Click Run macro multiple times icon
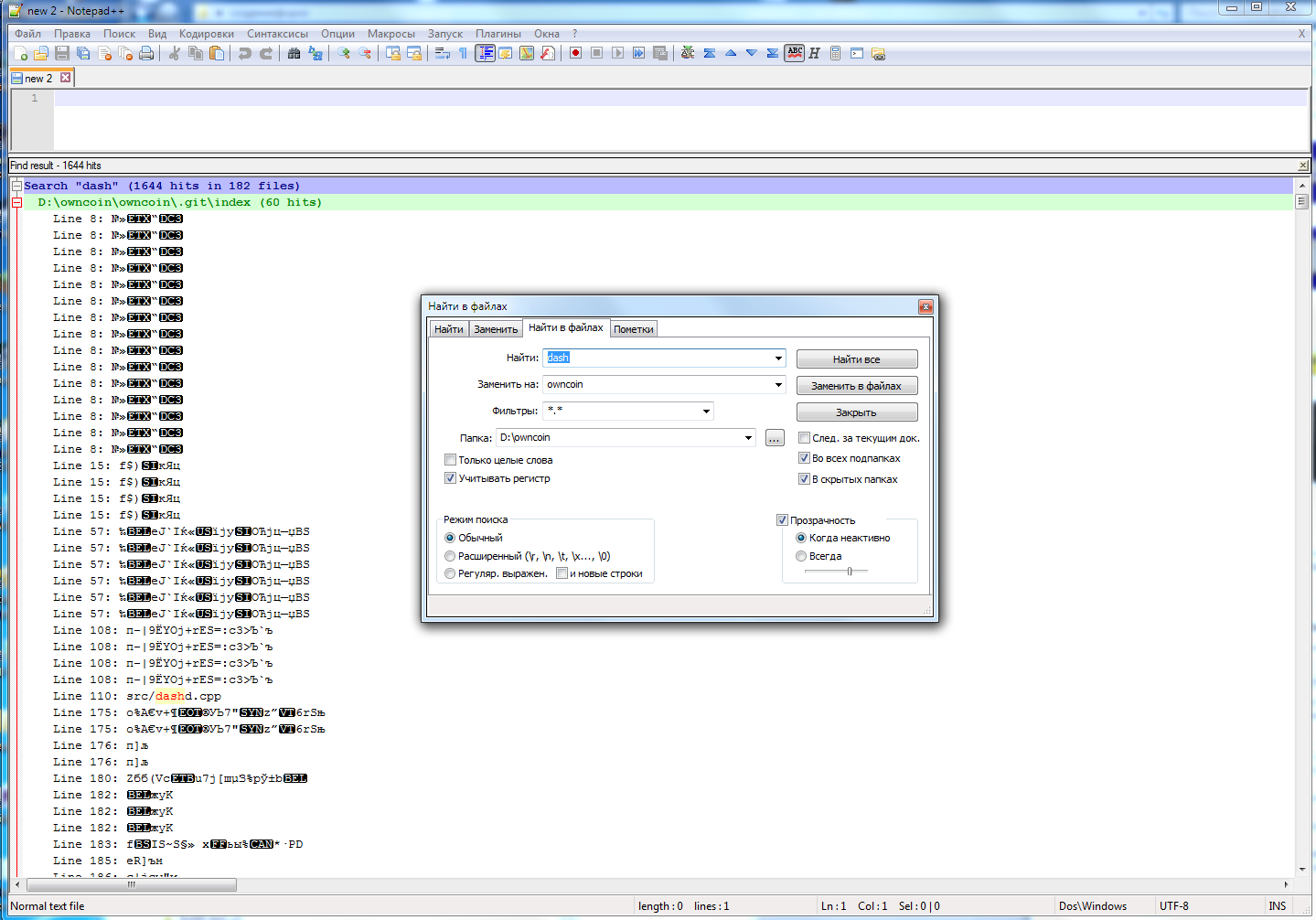The height and width of the screenshot is (920, 1316). click(x=638, y=54)
